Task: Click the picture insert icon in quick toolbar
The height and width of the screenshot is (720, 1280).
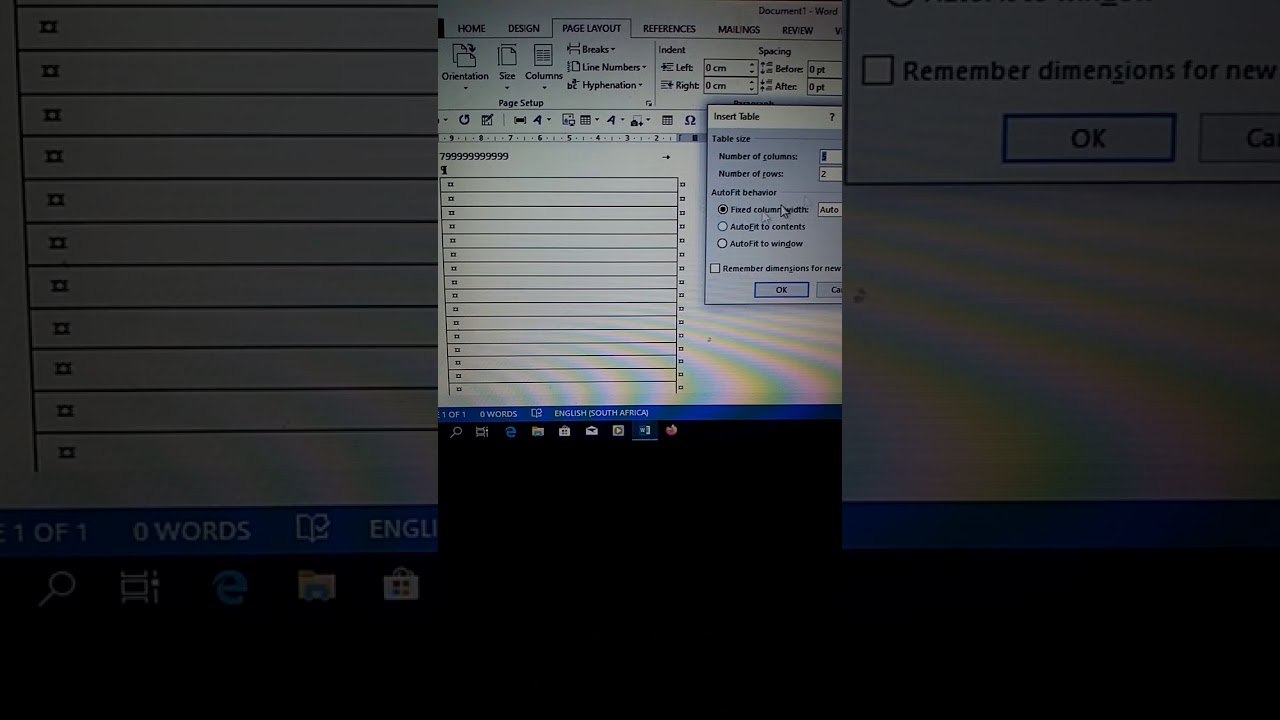Action: click(568, 120)
